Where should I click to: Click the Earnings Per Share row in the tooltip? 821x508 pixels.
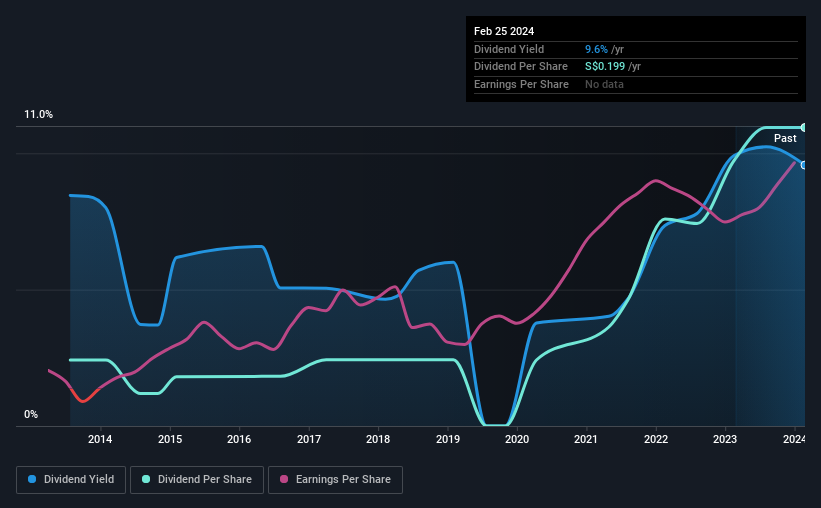636,84
